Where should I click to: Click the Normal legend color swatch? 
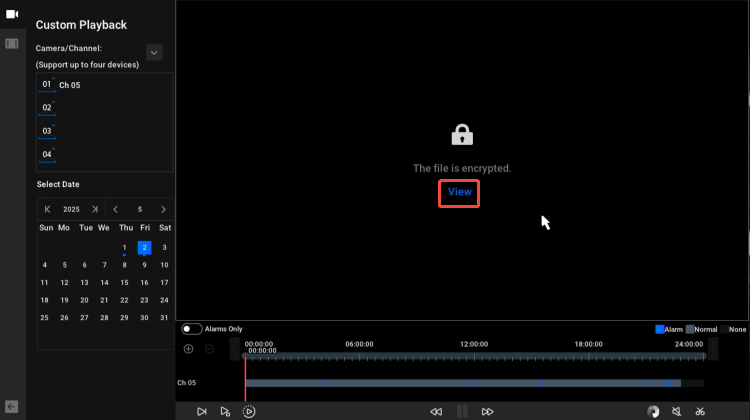tap(690, 329)
